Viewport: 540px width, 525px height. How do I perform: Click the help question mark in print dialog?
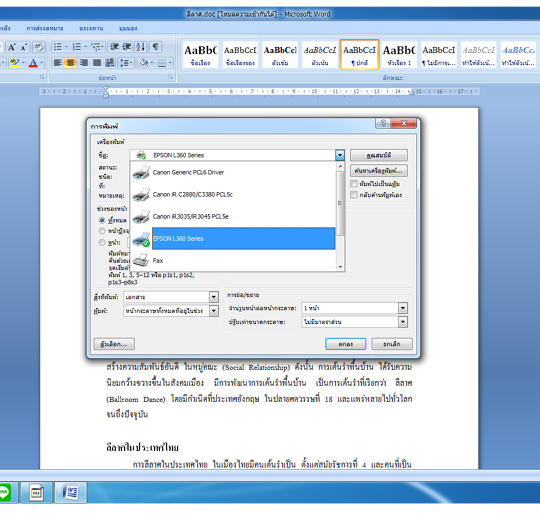[x=383, y=123]
